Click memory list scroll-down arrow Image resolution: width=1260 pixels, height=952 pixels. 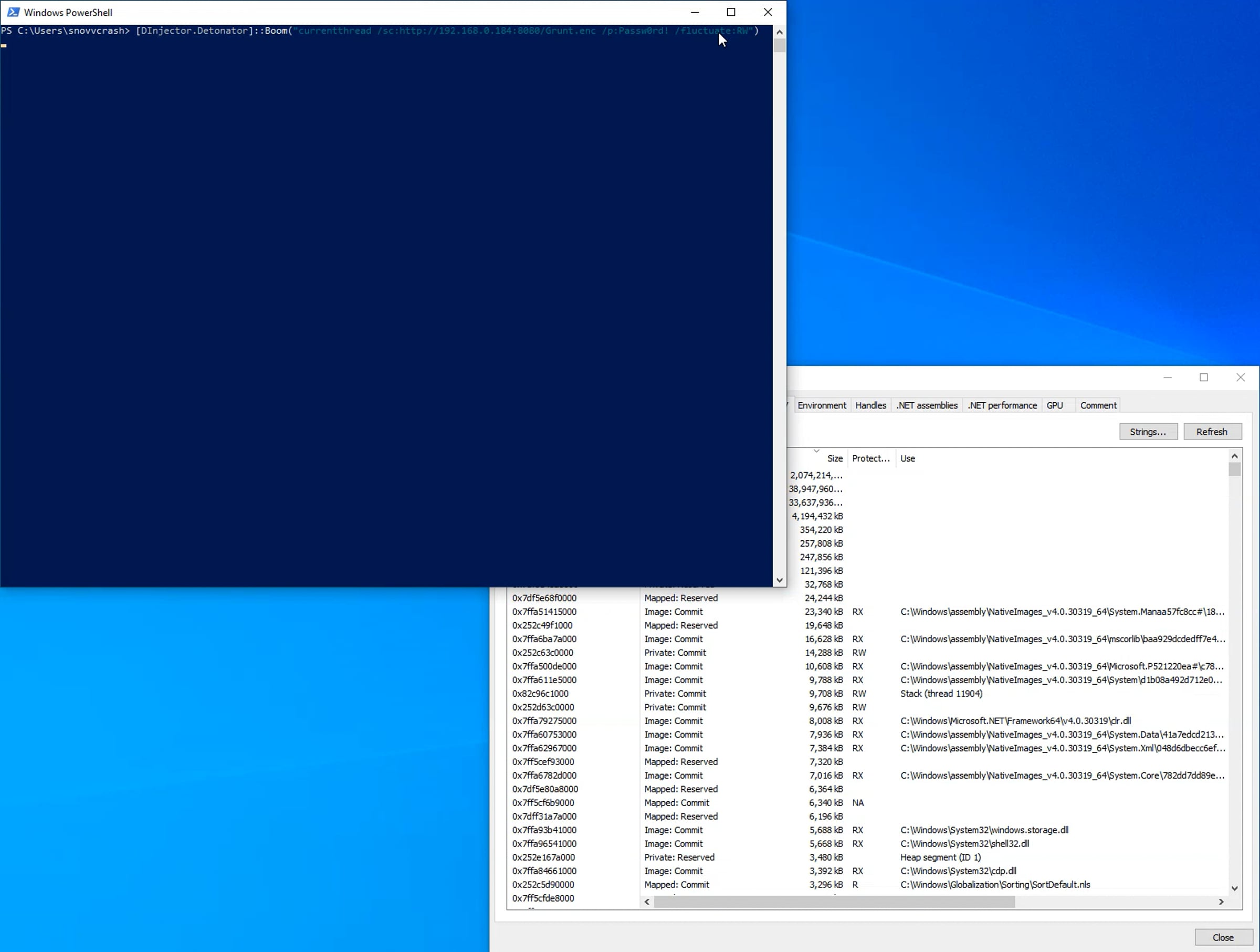[1234, 888]
